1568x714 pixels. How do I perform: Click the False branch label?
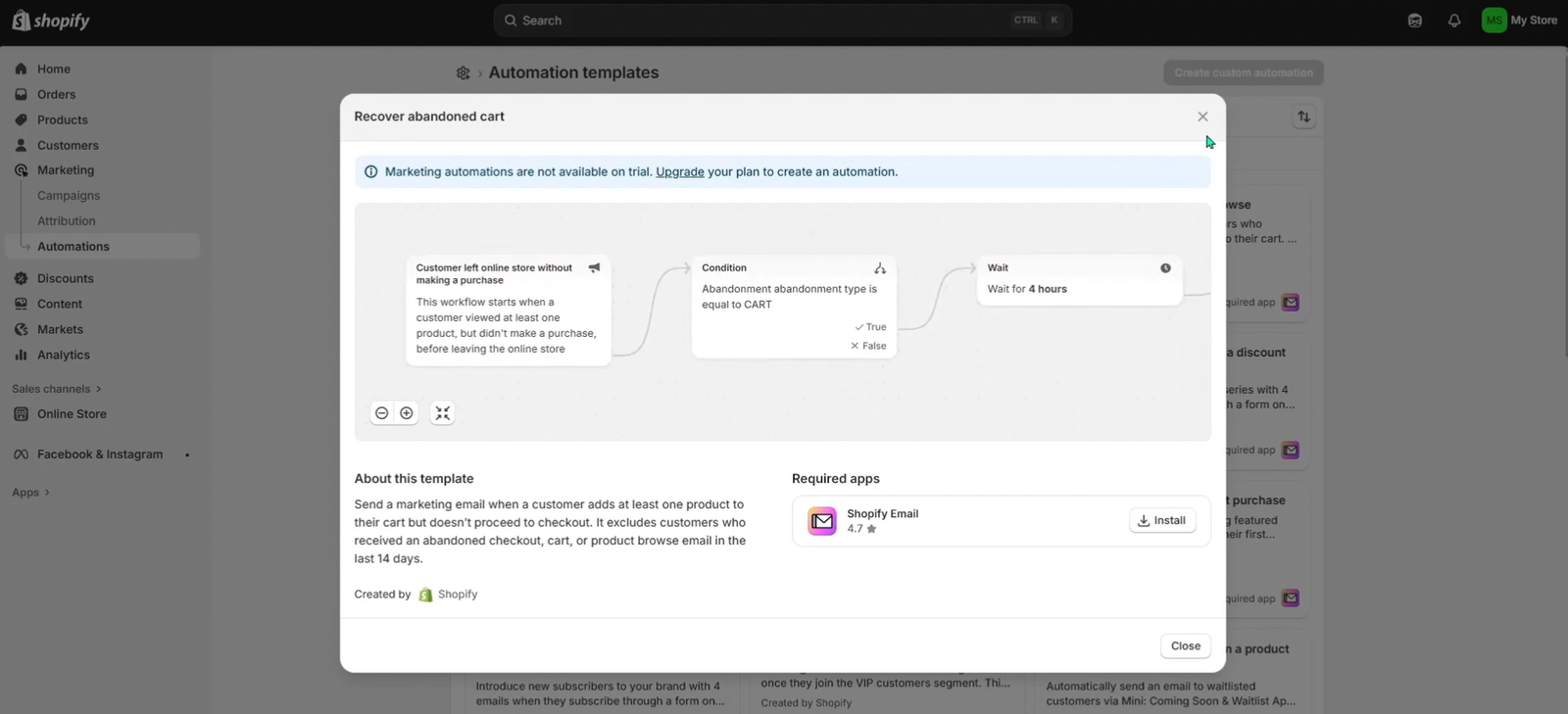point(868,346)
